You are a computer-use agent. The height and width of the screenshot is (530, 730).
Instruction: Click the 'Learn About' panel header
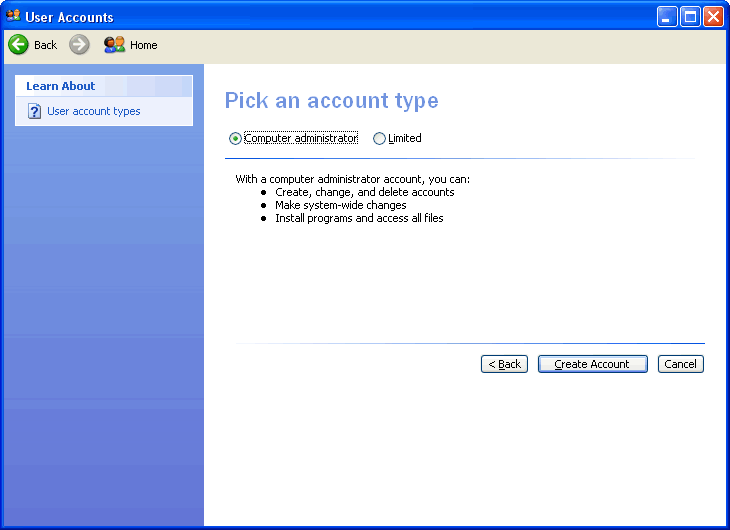61,86
